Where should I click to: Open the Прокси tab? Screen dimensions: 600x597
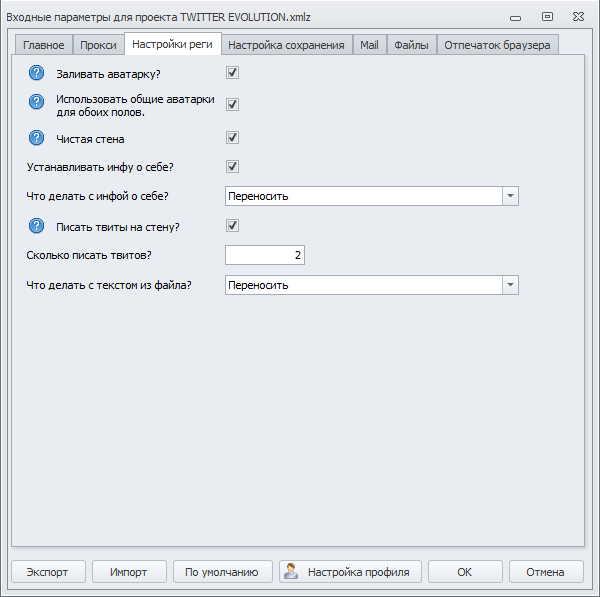(98, 45)
